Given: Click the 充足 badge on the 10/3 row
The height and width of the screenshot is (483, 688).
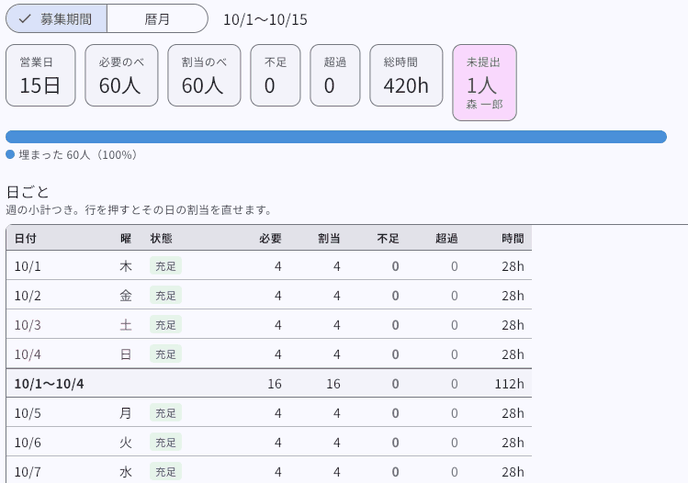Looking at the screenshot, I should [165, 325].
